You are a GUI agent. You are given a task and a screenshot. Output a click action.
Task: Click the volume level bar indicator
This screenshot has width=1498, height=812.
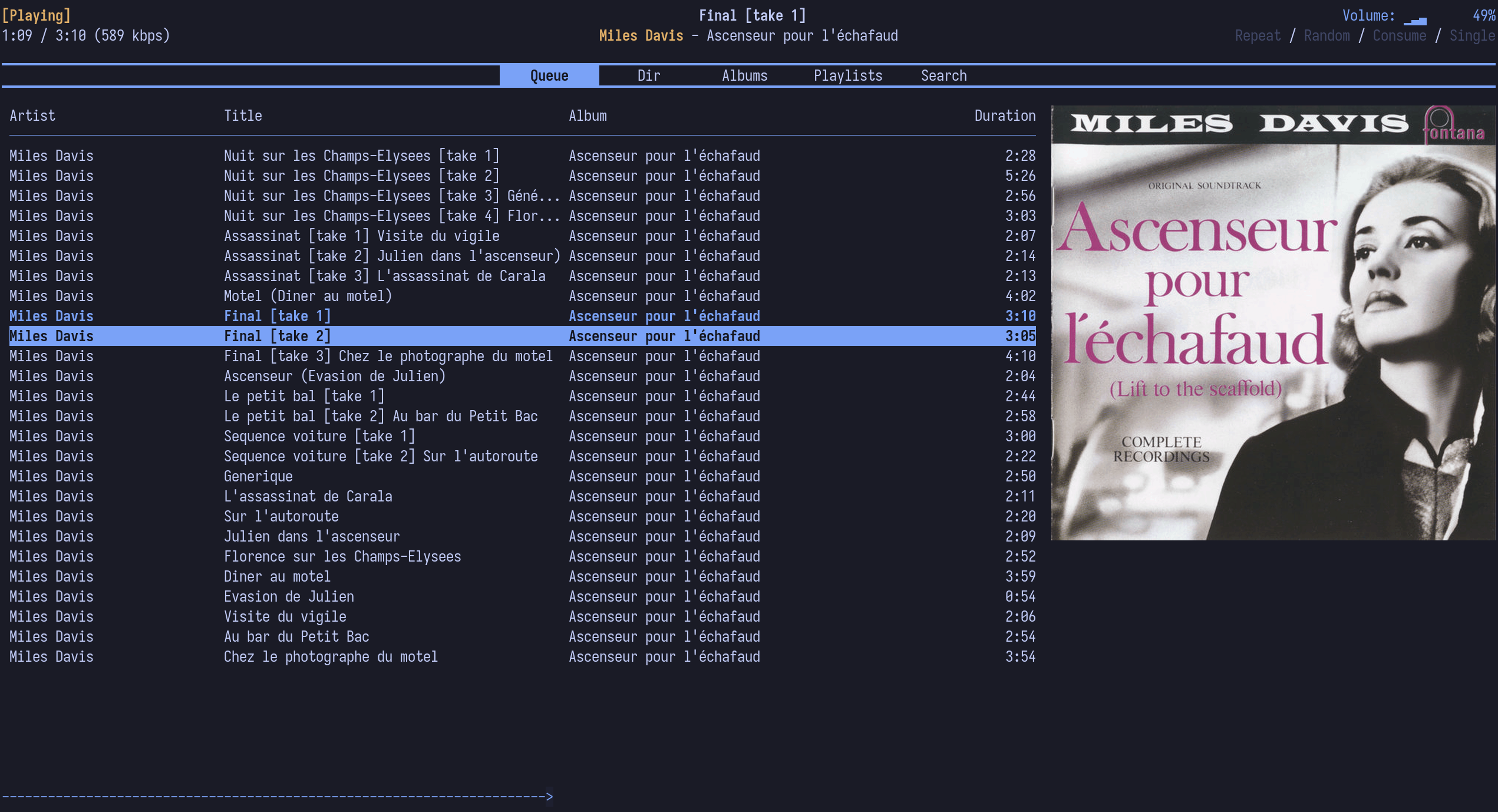click(x=1415, y=21)
